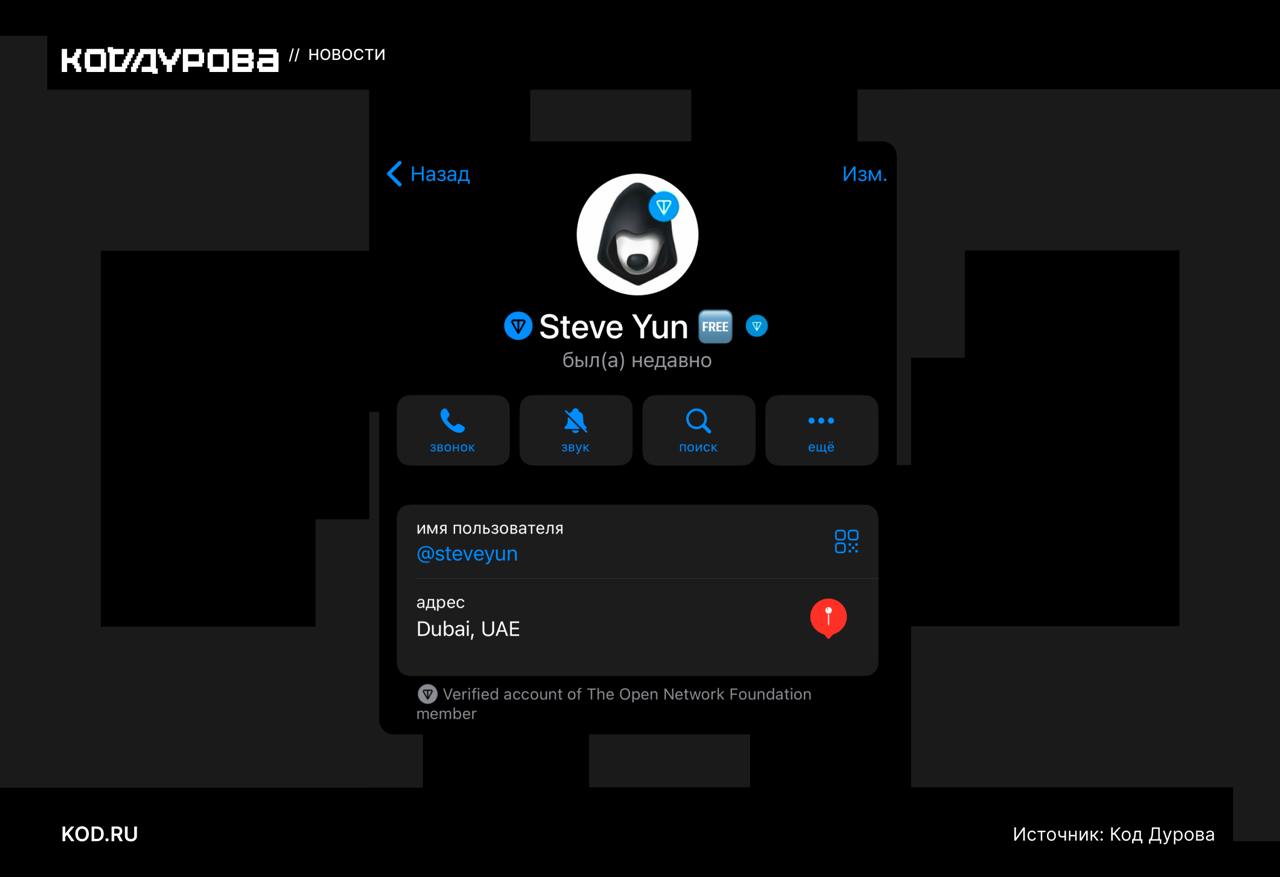The image size is (1280, 877).
Task: Click the FREE emoji badge after the name
Action: click(x=715, y=326)
